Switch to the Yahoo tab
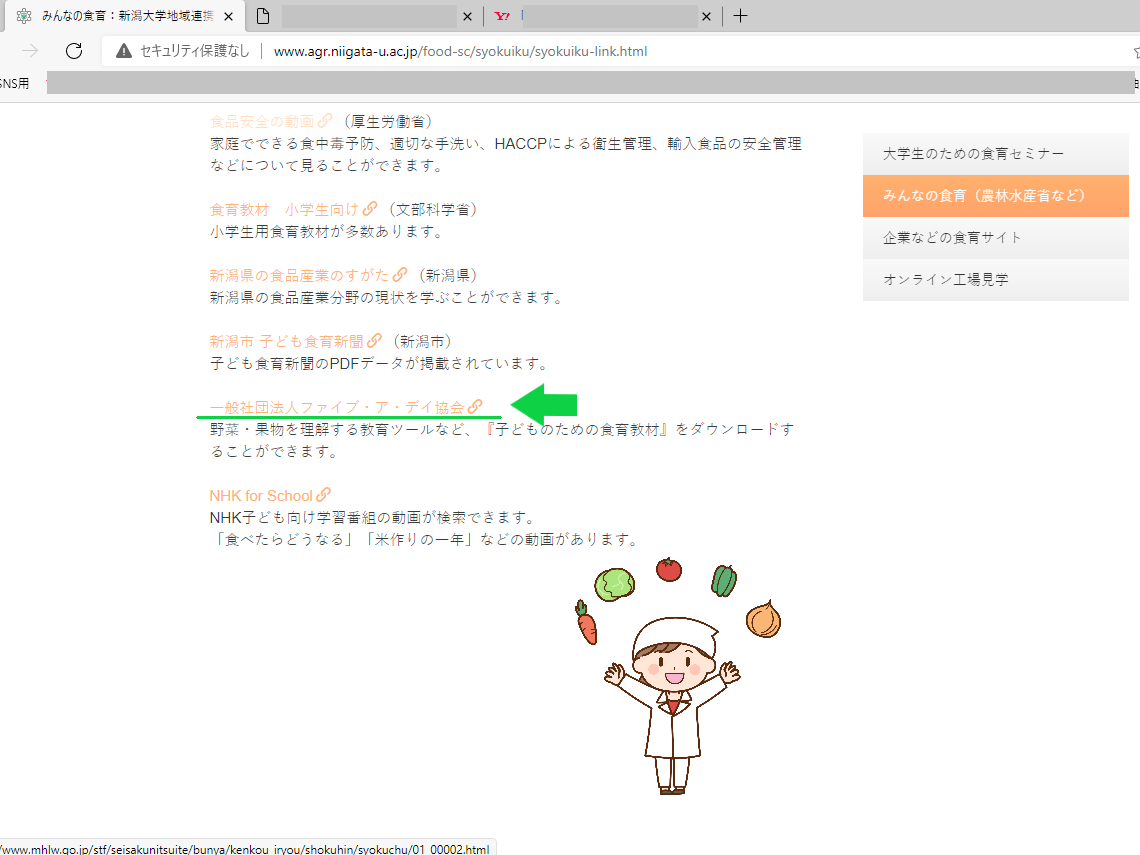 pyautogui.click(x=603, y=16)
